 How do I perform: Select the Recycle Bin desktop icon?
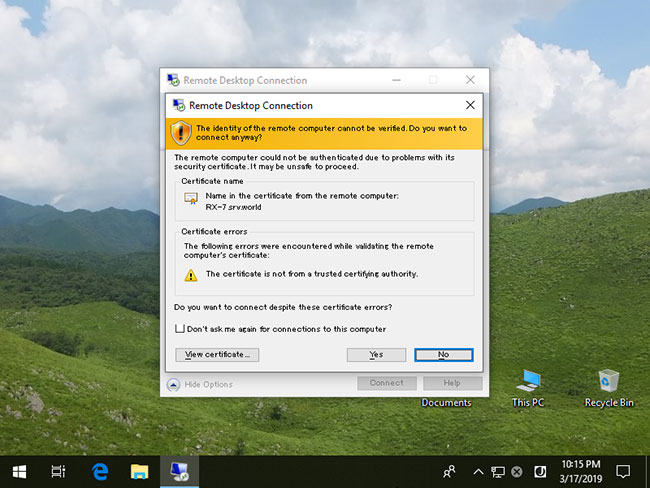tap(609, 388)
